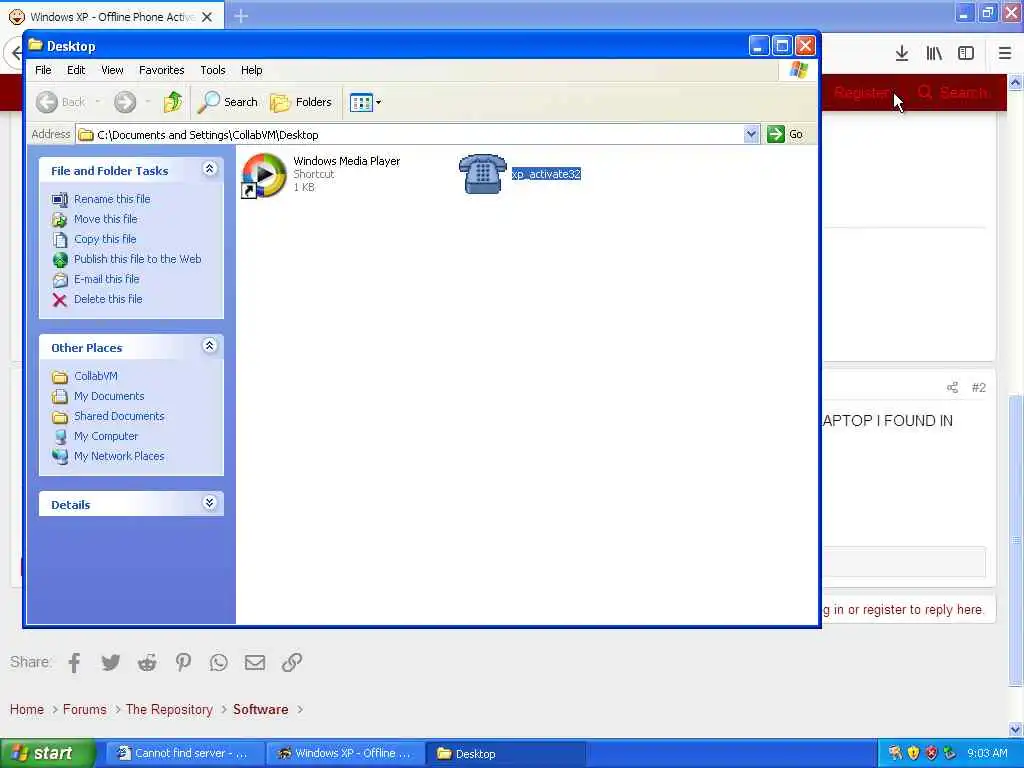Open My Network Places link

pos(119,456)
